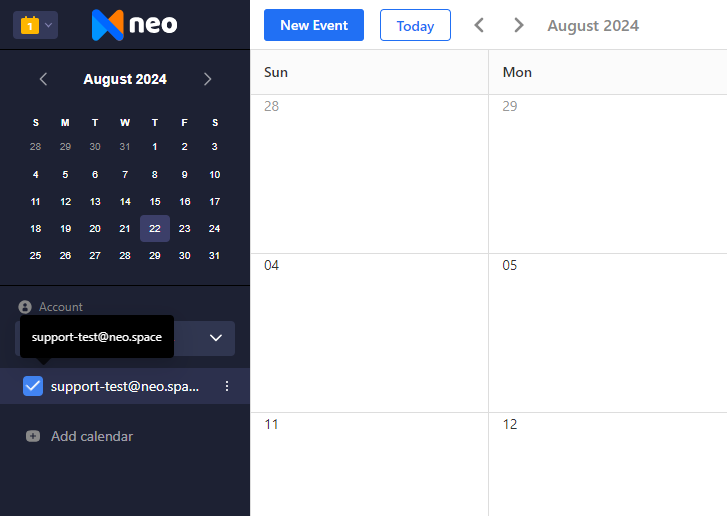Pick August 31 in mini calendar
The height and width of the screenshot is (516, 727).
(x=214, y=255)
